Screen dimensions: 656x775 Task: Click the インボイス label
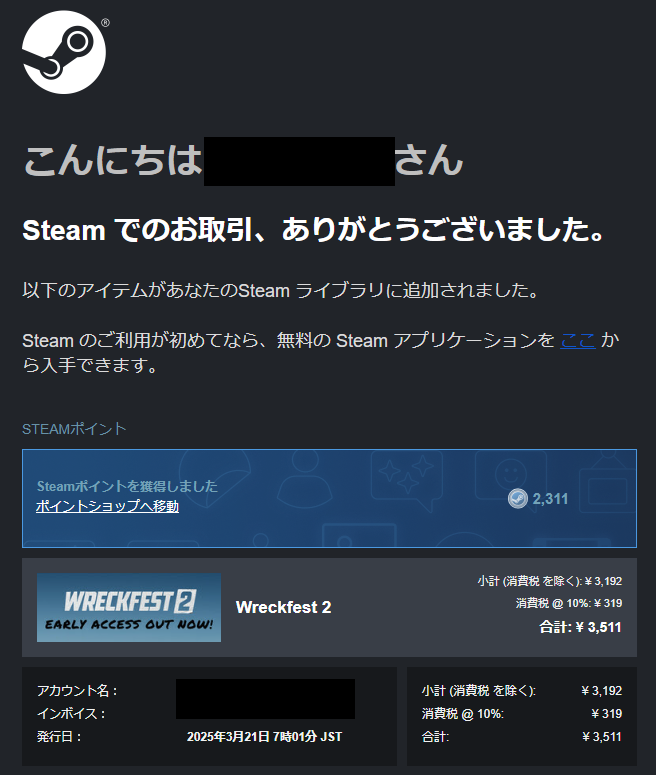pos(71,714)
